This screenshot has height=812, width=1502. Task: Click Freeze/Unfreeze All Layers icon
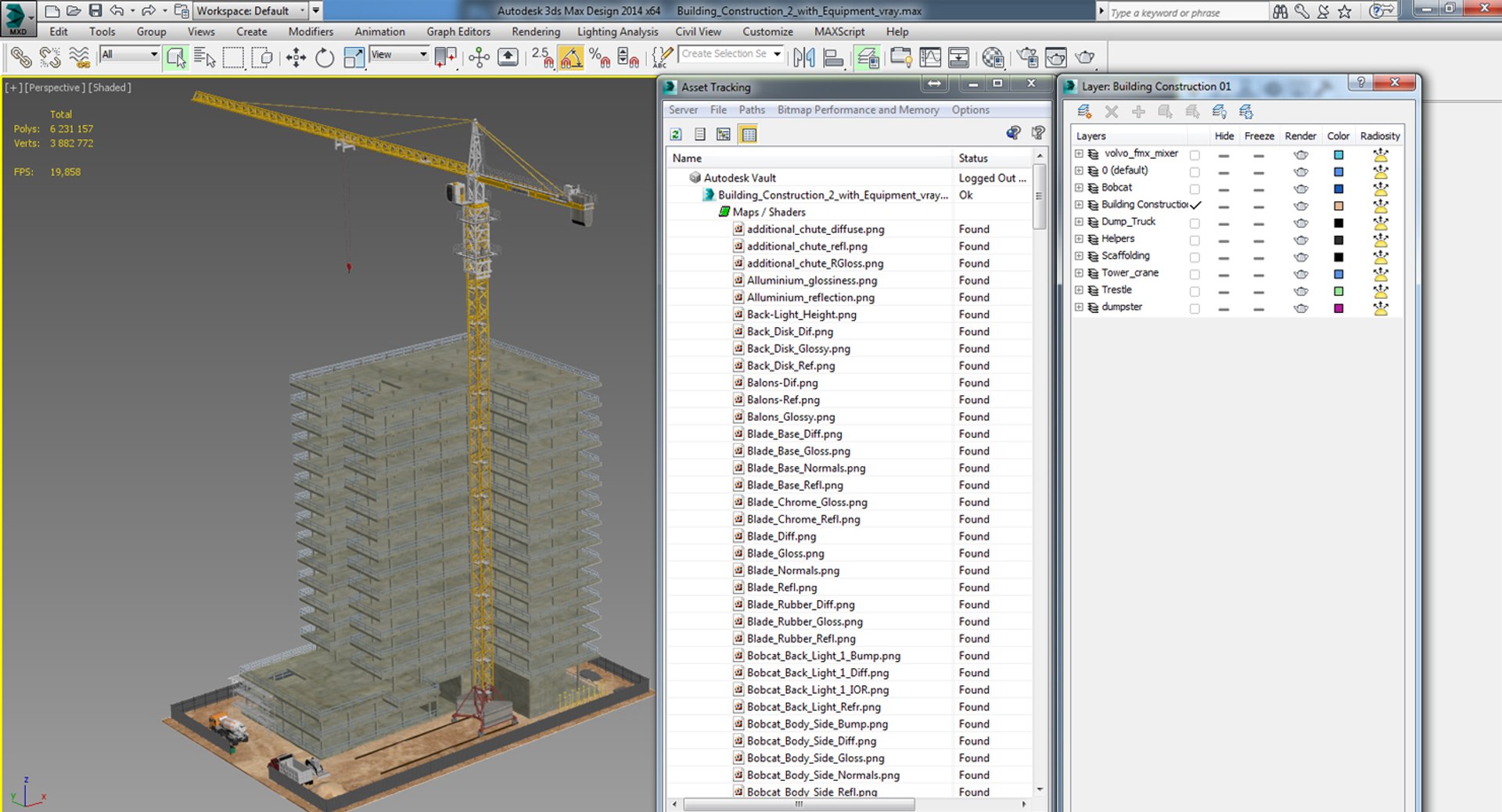(1246, 112)
